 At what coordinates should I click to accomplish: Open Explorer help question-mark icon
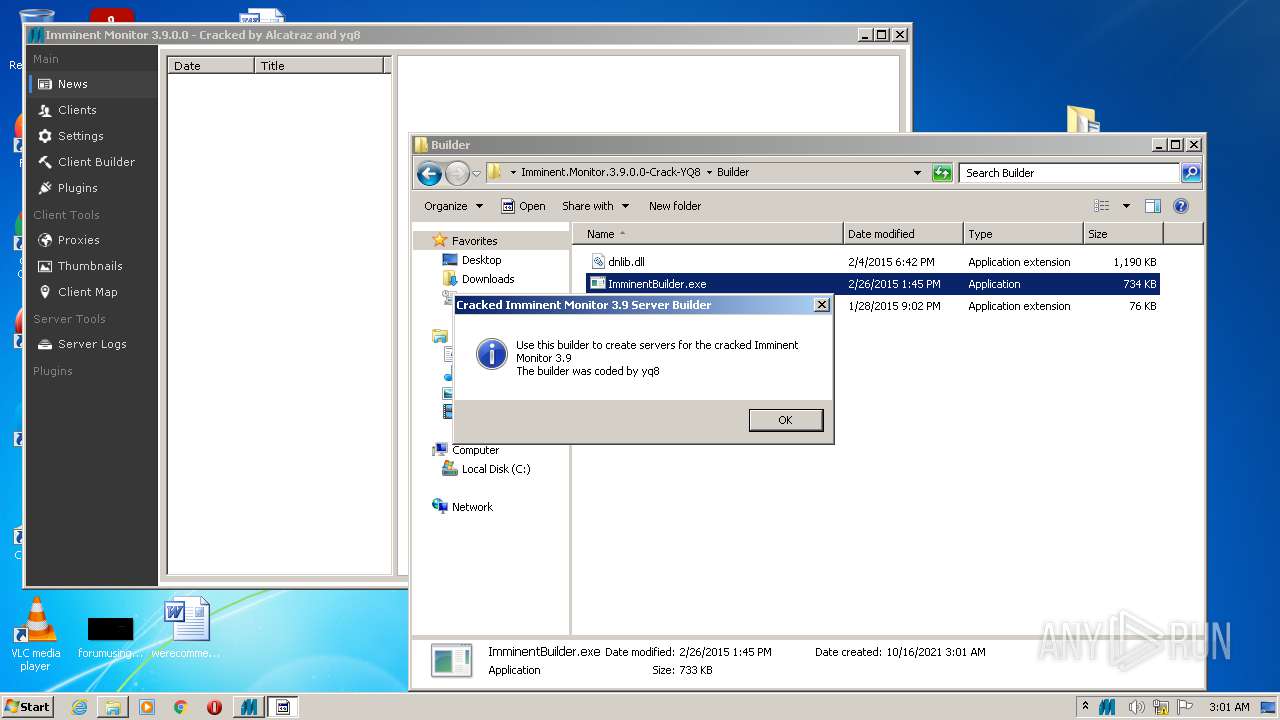coord(1181,206)
